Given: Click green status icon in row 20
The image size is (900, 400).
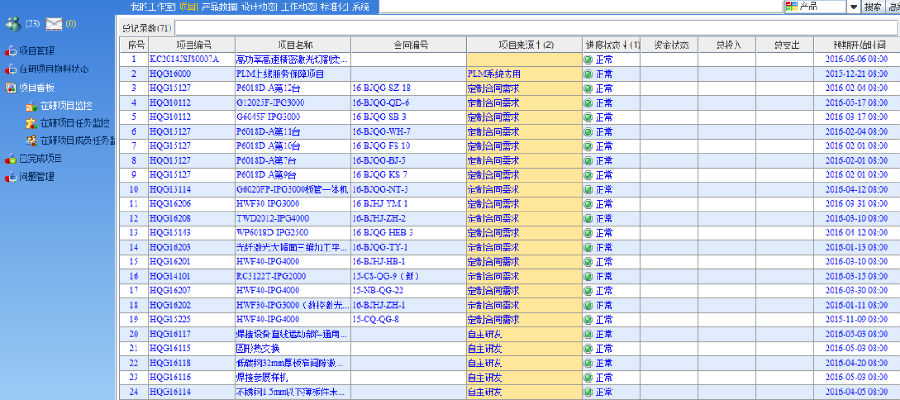Looking at the screenshot, I should coord(588,334).
